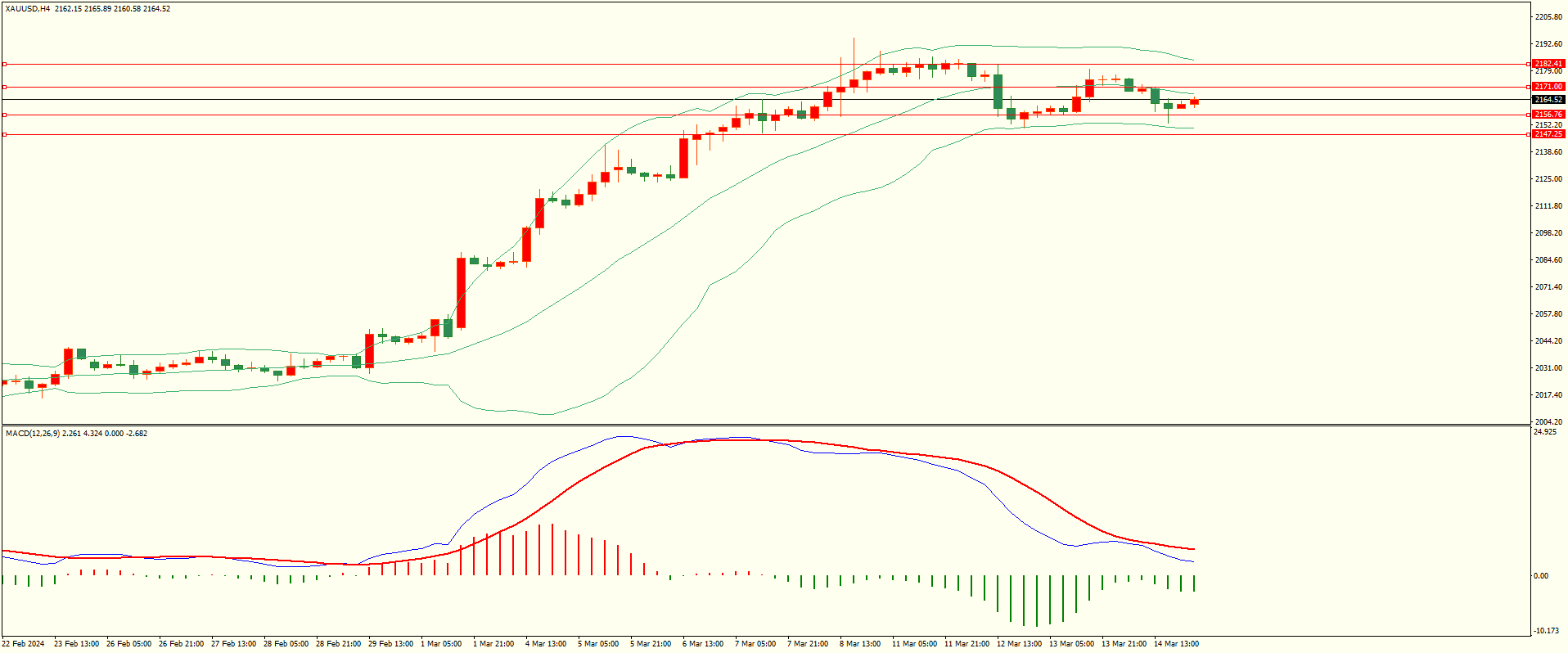Click the 1 Mar 05:00 time label
Screen dimensions: 1568x653
pos(442,644)
